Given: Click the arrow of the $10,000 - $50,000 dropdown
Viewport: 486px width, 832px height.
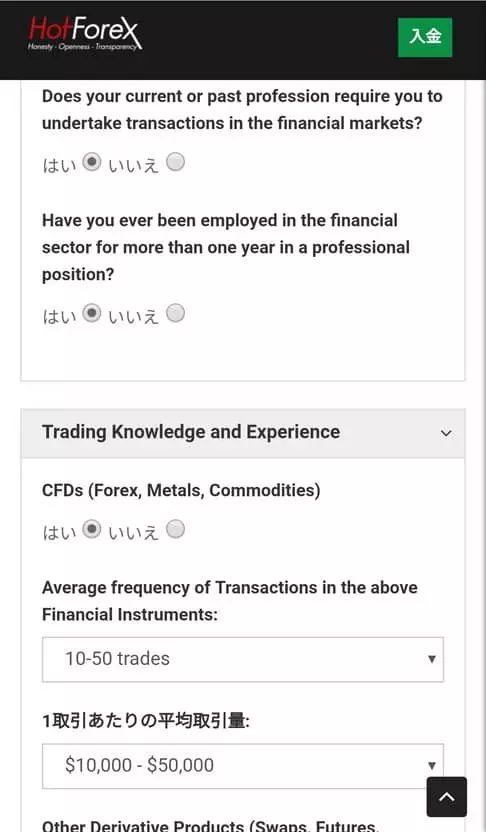Looking at the screenshot, I should [431, 766].
